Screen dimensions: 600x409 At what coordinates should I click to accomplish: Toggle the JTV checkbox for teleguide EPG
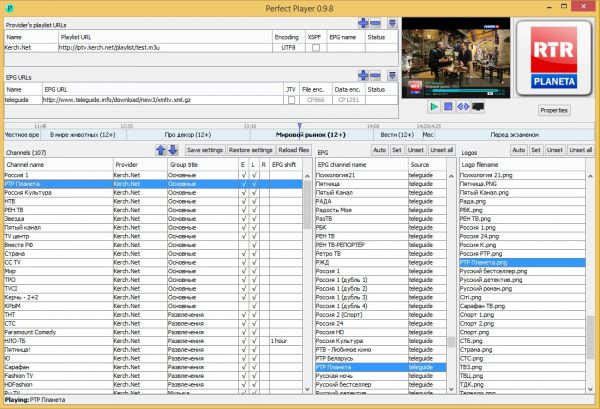(291, 100)
